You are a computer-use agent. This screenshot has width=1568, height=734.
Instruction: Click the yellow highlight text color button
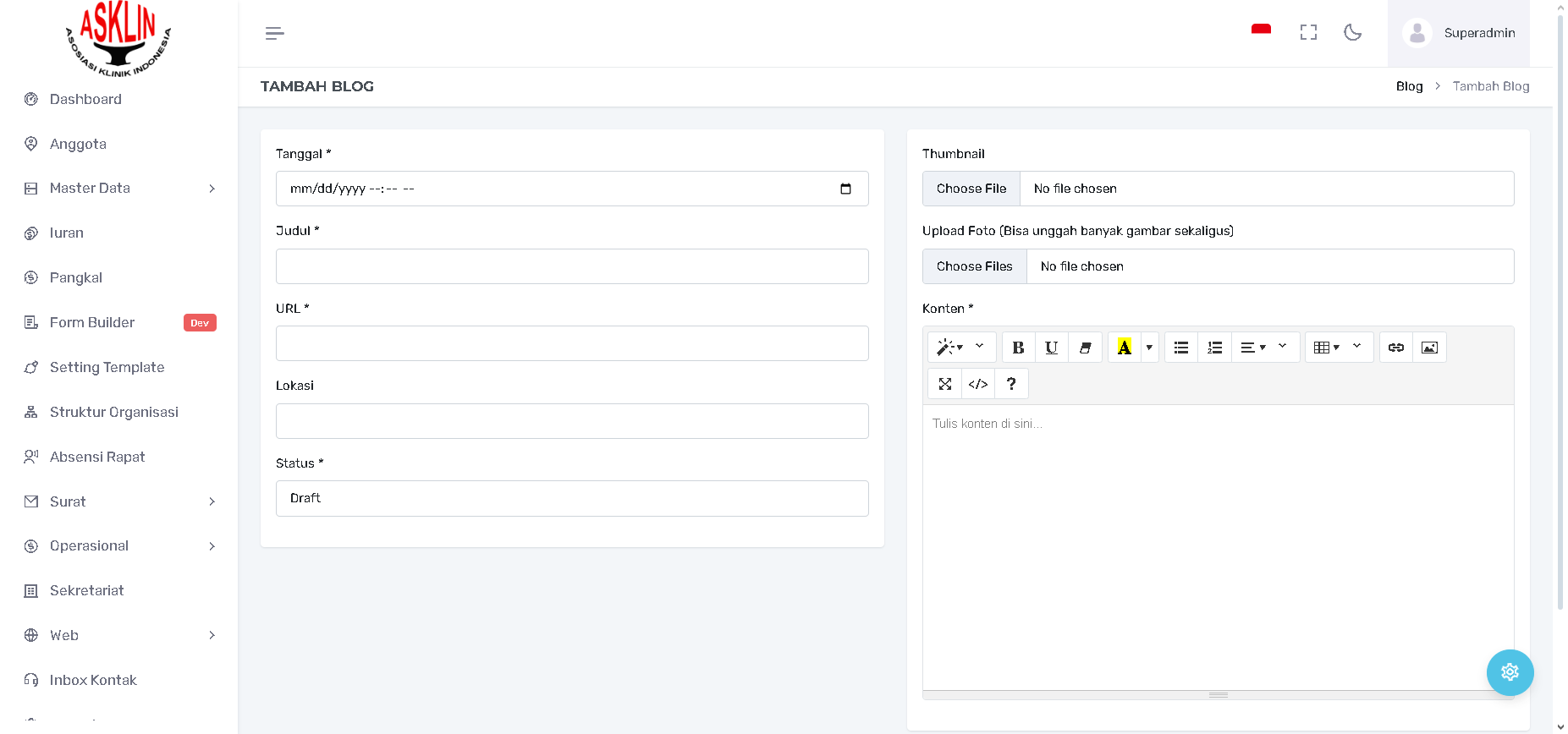[1124, 348]
